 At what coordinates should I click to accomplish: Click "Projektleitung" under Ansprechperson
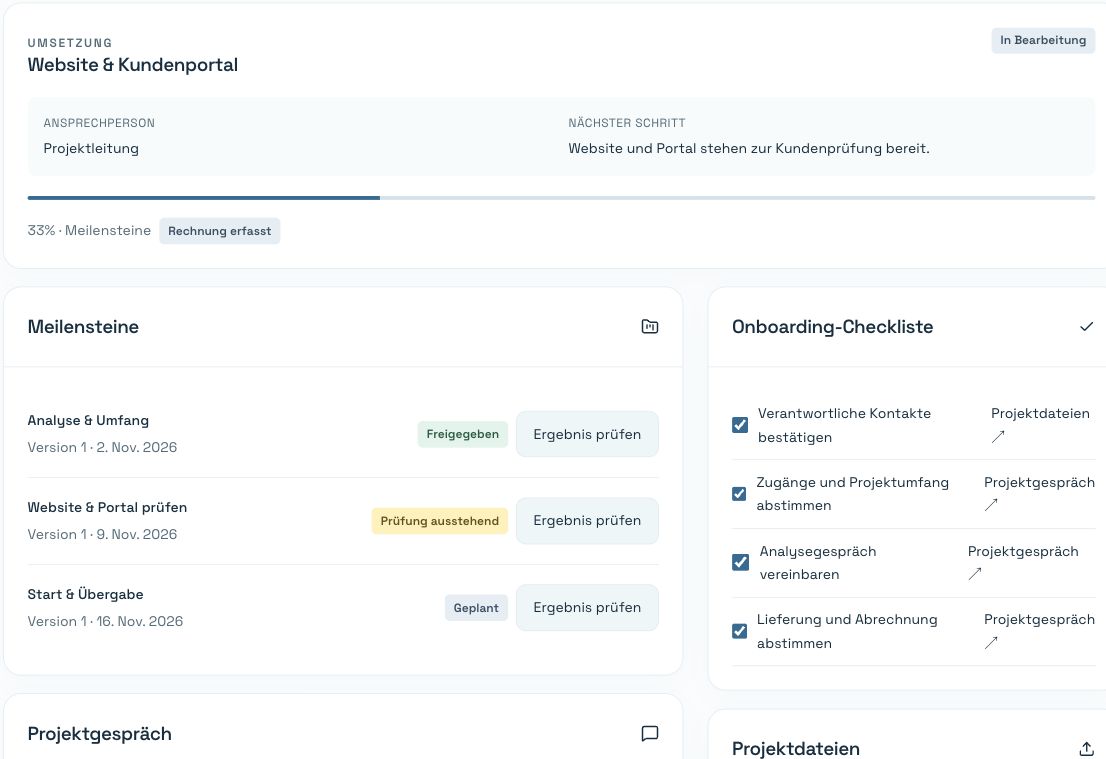click(91, 148)
